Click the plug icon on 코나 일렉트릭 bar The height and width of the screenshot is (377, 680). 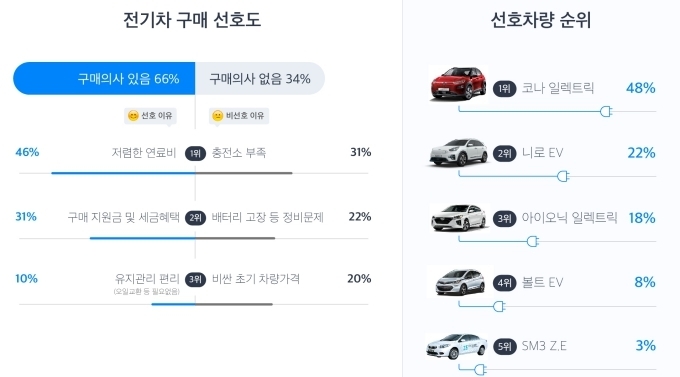point(606,111)
